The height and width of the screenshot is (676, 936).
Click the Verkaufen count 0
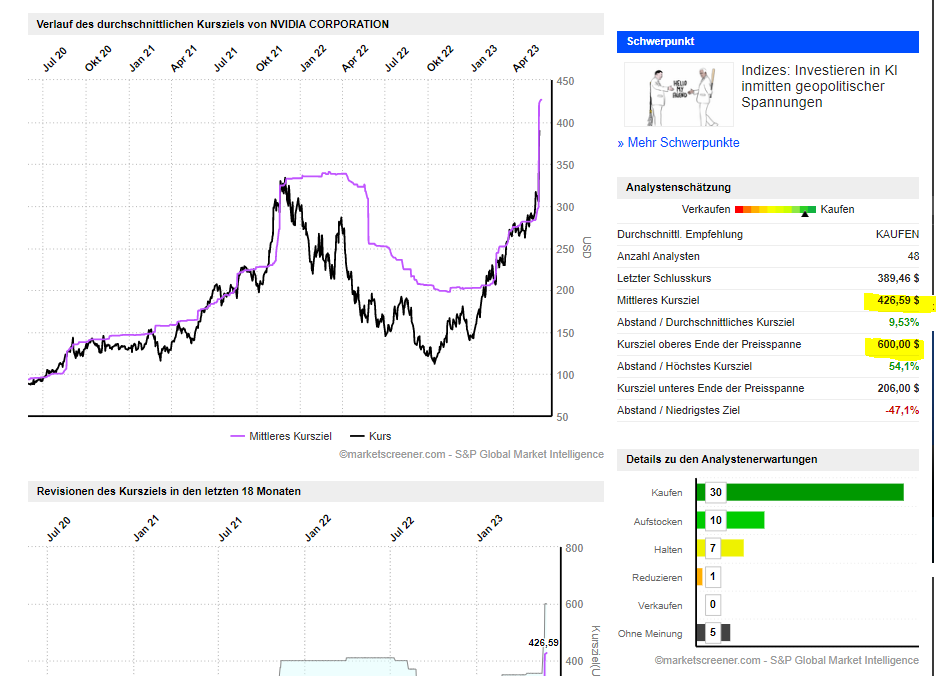[x=713, y=604]
